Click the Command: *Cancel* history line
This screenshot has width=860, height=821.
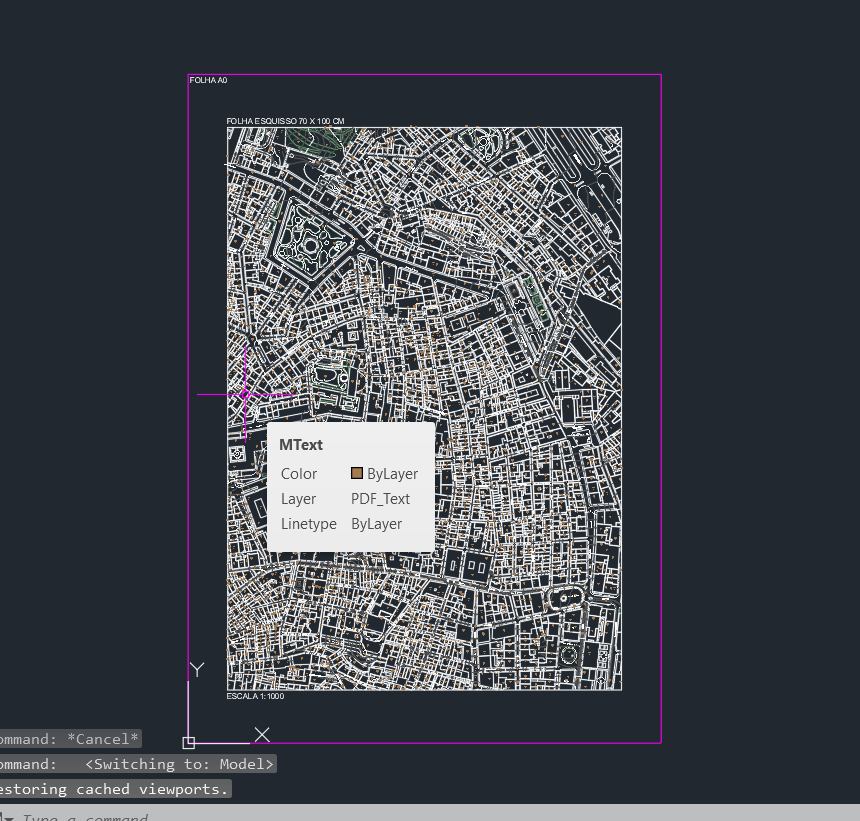(x=68, y=739)
